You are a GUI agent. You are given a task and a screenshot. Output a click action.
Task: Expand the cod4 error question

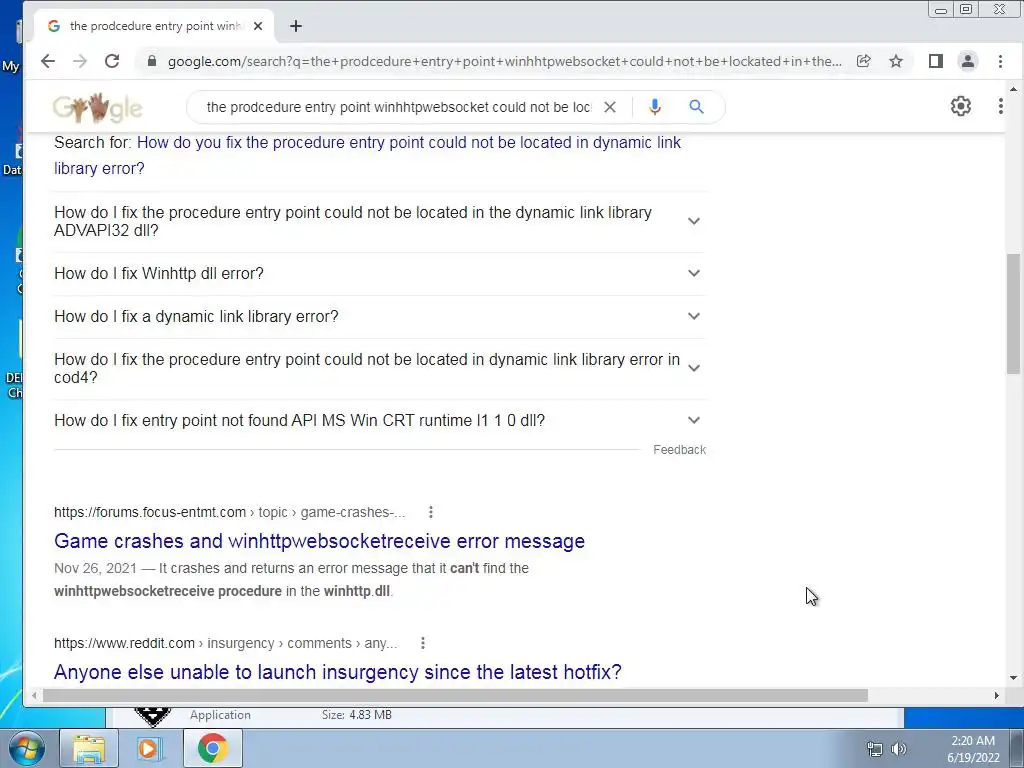coord(379,368)
